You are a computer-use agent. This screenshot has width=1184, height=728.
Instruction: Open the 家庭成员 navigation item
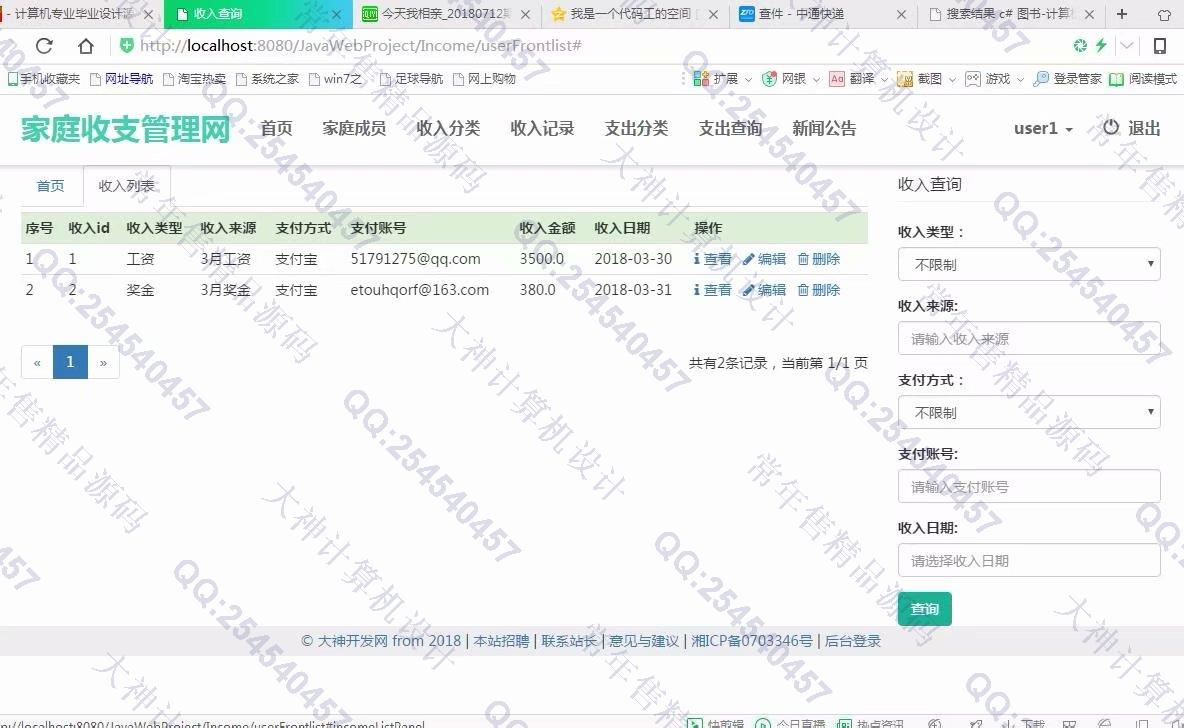[x=354, y=128]
